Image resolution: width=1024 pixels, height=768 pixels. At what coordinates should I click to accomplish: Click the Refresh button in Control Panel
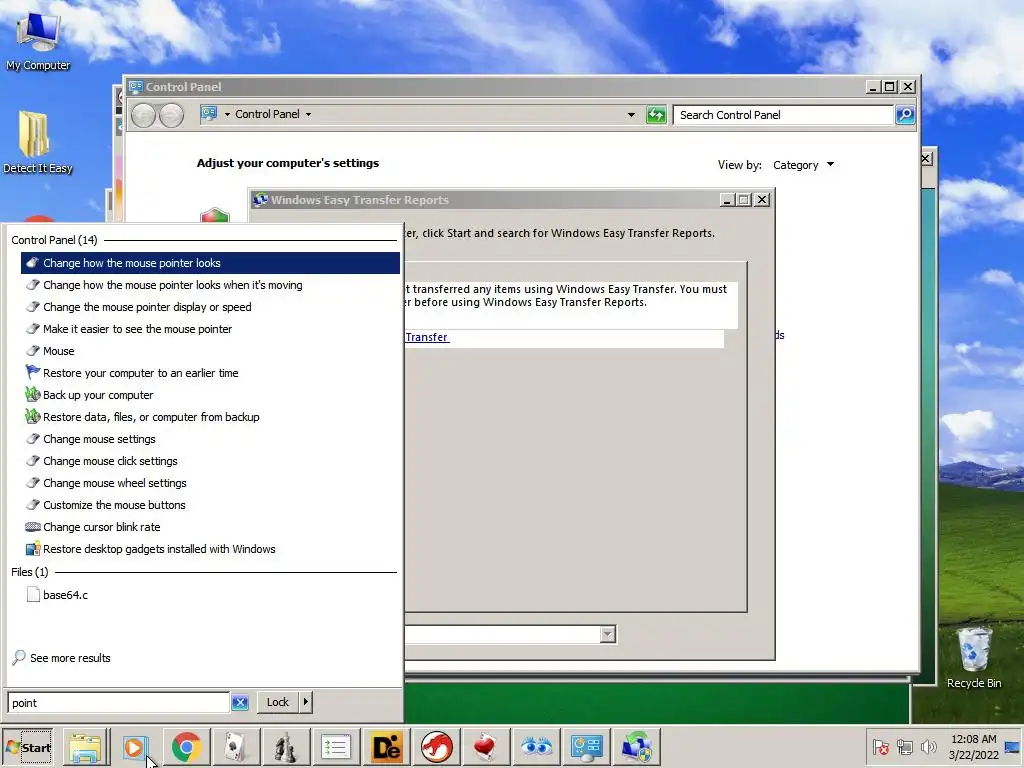point(656,115)
